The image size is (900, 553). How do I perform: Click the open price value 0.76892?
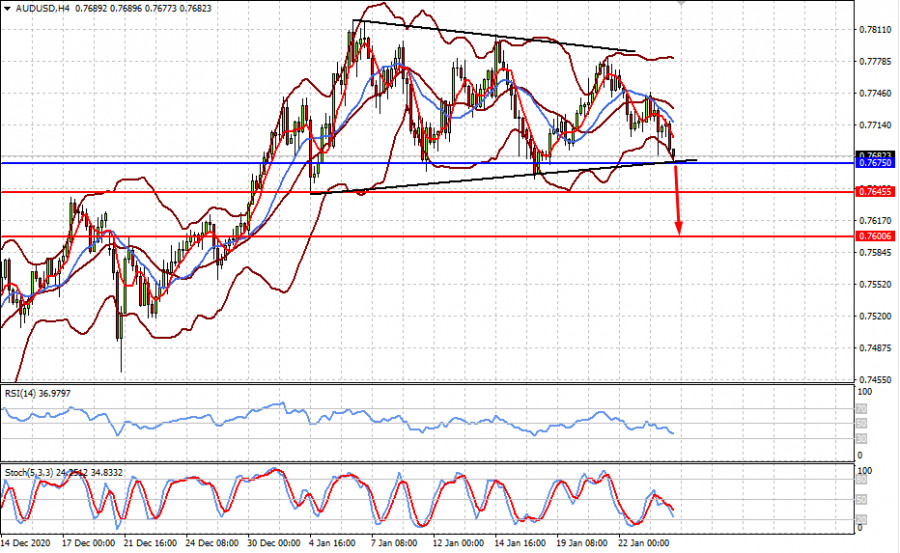tap(91, 9)
